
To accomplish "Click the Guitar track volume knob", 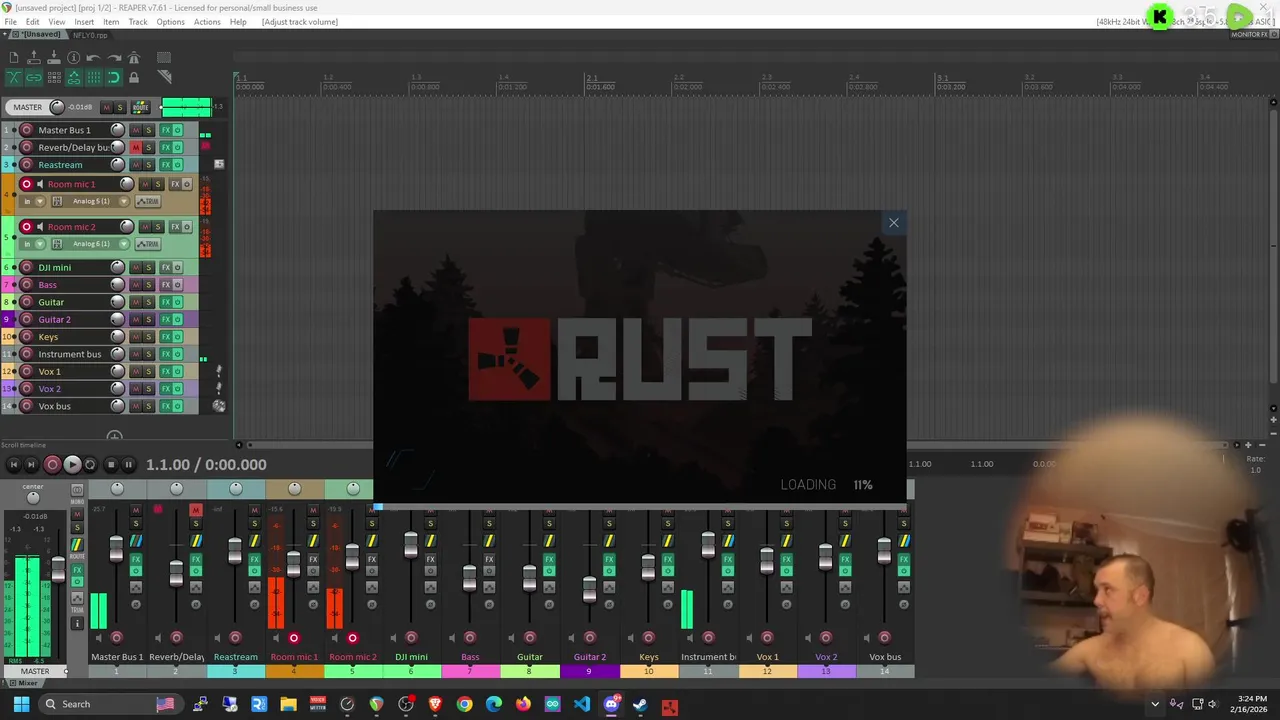I will (x=117, y=302).
